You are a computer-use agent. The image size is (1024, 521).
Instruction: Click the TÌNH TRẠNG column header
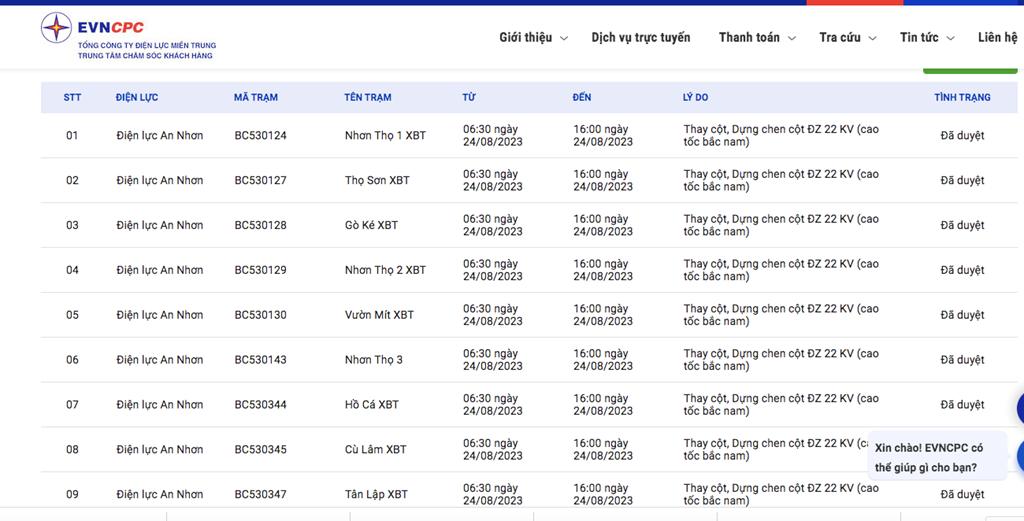[962, 97]
